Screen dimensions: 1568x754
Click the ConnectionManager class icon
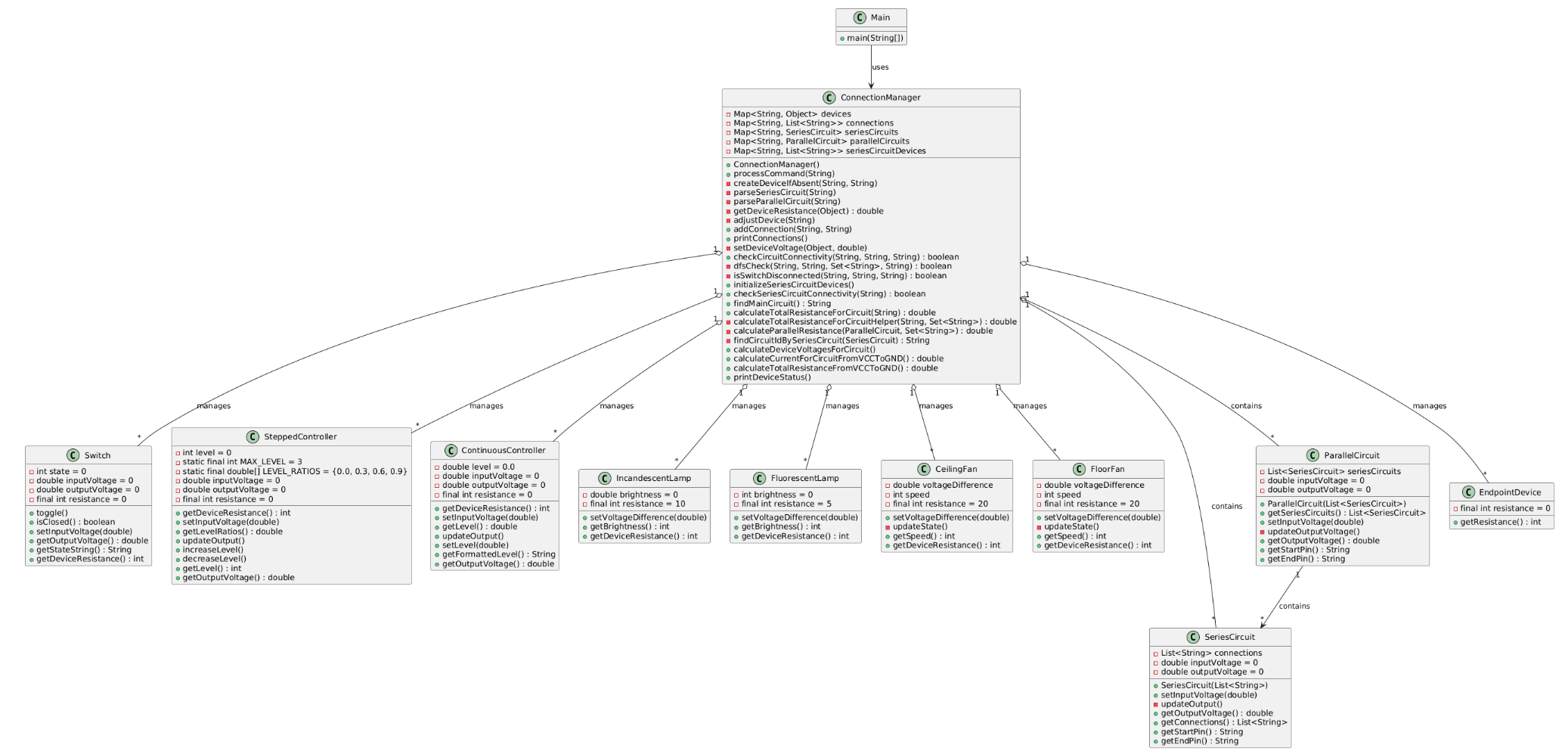click(829, 98)
